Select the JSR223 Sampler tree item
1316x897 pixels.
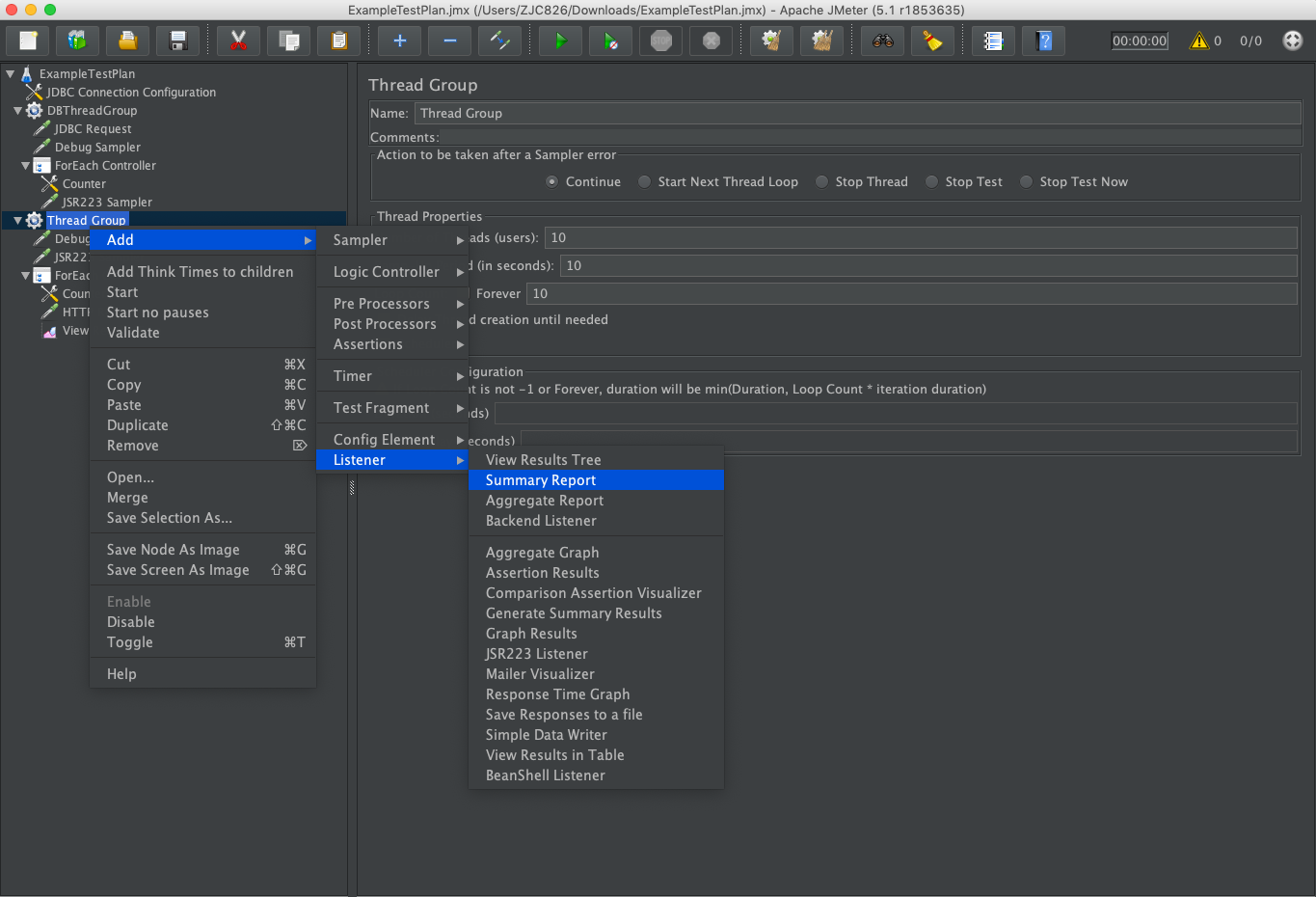point(107,203)
